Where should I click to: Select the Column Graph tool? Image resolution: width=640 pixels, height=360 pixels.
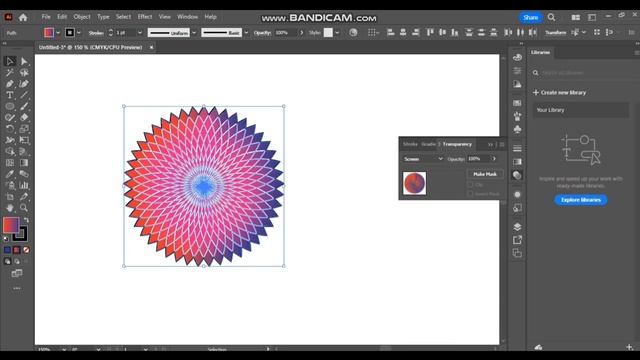24,185
